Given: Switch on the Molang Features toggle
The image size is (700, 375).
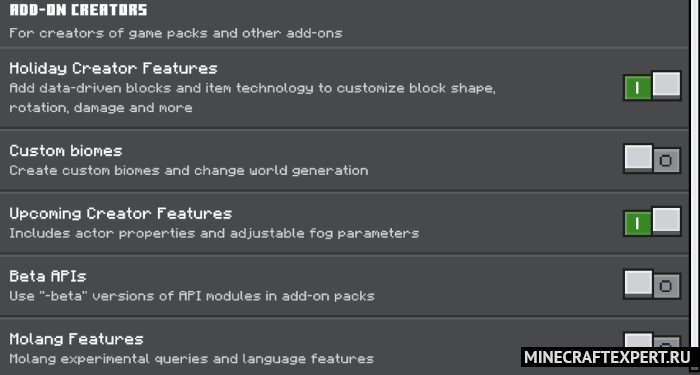Looking at the screenshot, I should tap(652, 340).
